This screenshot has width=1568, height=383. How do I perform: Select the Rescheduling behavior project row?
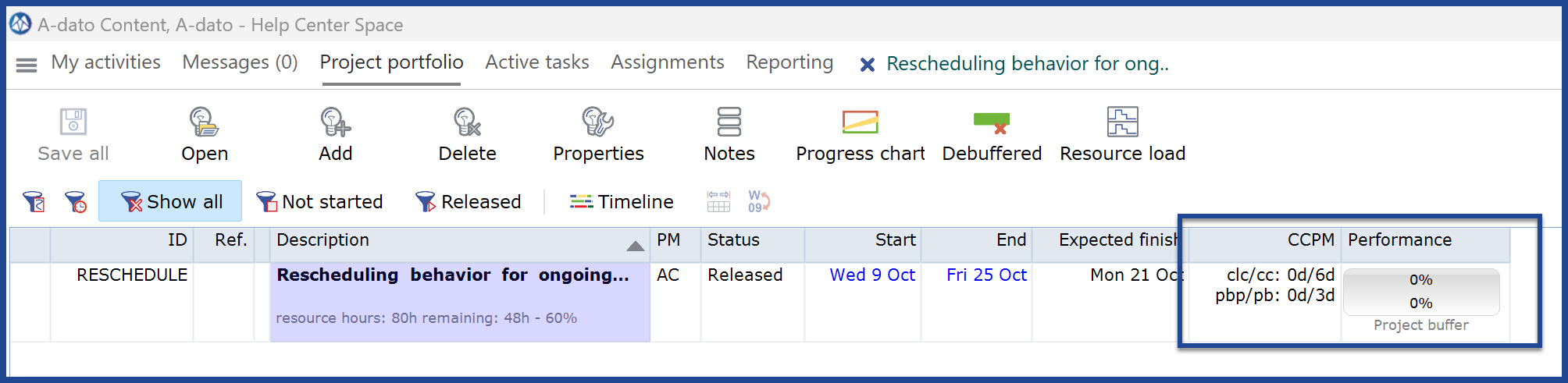(x=759, y=302)
